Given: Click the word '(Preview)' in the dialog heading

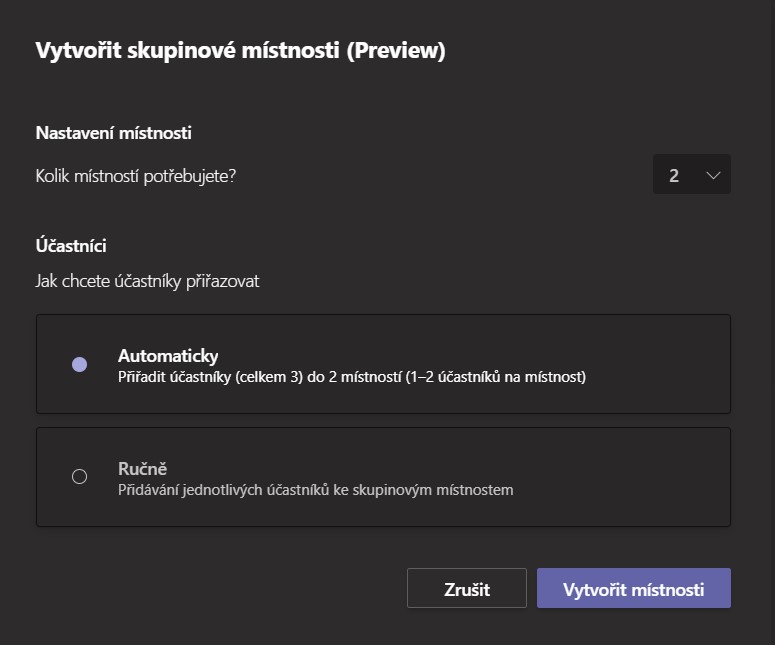Looking at the screenshot, I should pos(396,50).
